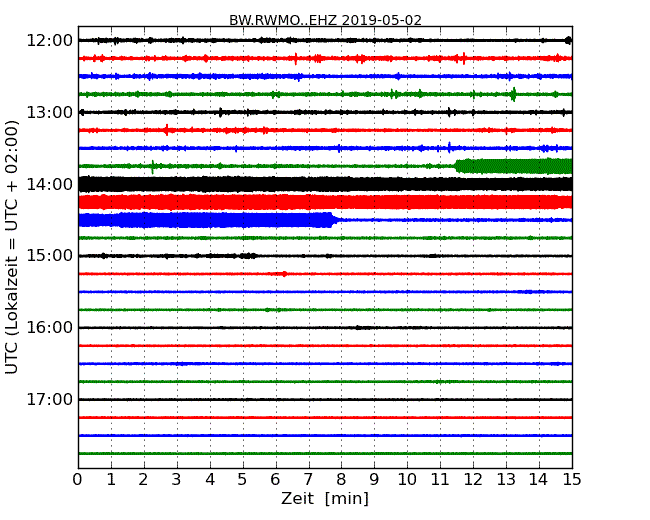Click the 15:00 time axis label

49,255
